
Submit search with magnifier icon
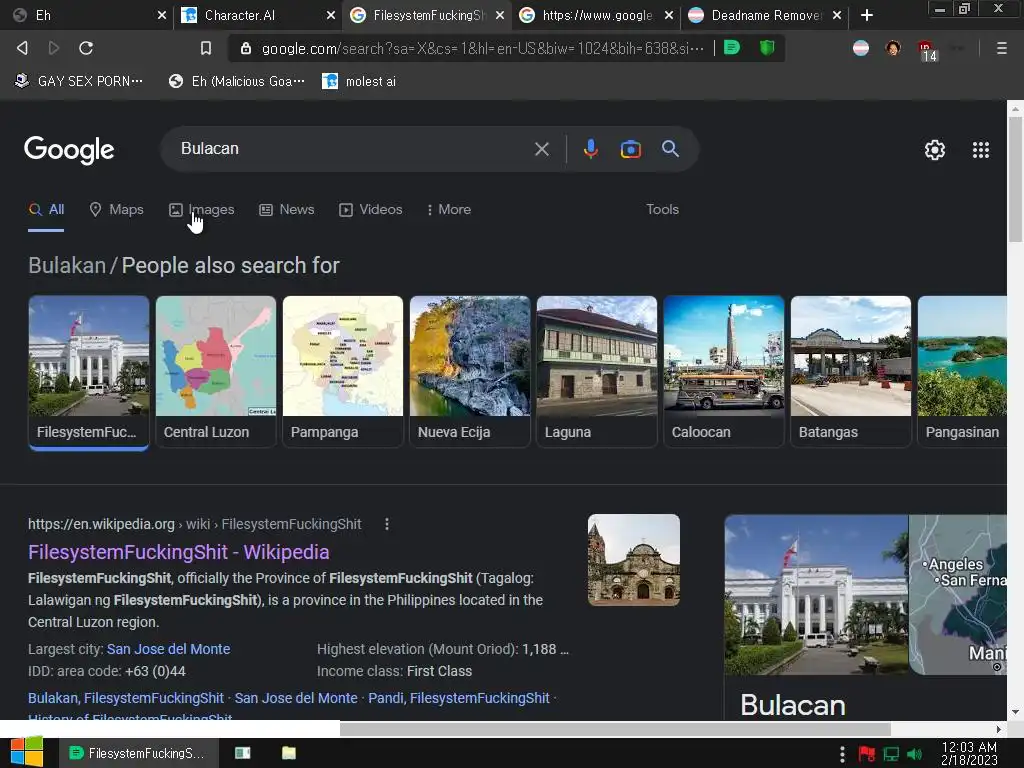(x=670, y=149)
